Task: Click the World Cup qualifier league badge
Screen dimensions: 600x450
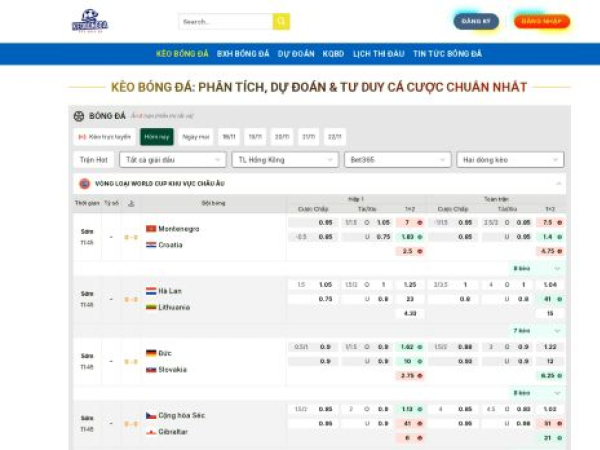Action: coord(84,184)
